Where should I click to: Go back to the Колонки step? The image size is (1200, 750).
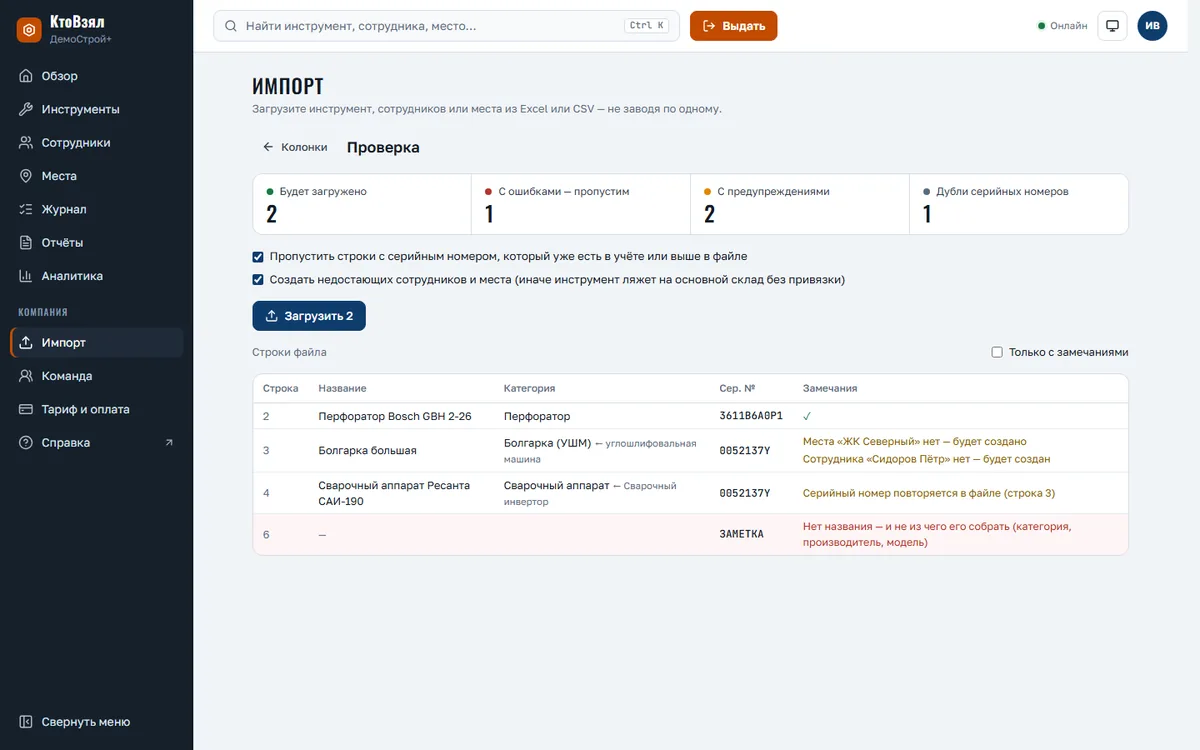pos(295,147)
